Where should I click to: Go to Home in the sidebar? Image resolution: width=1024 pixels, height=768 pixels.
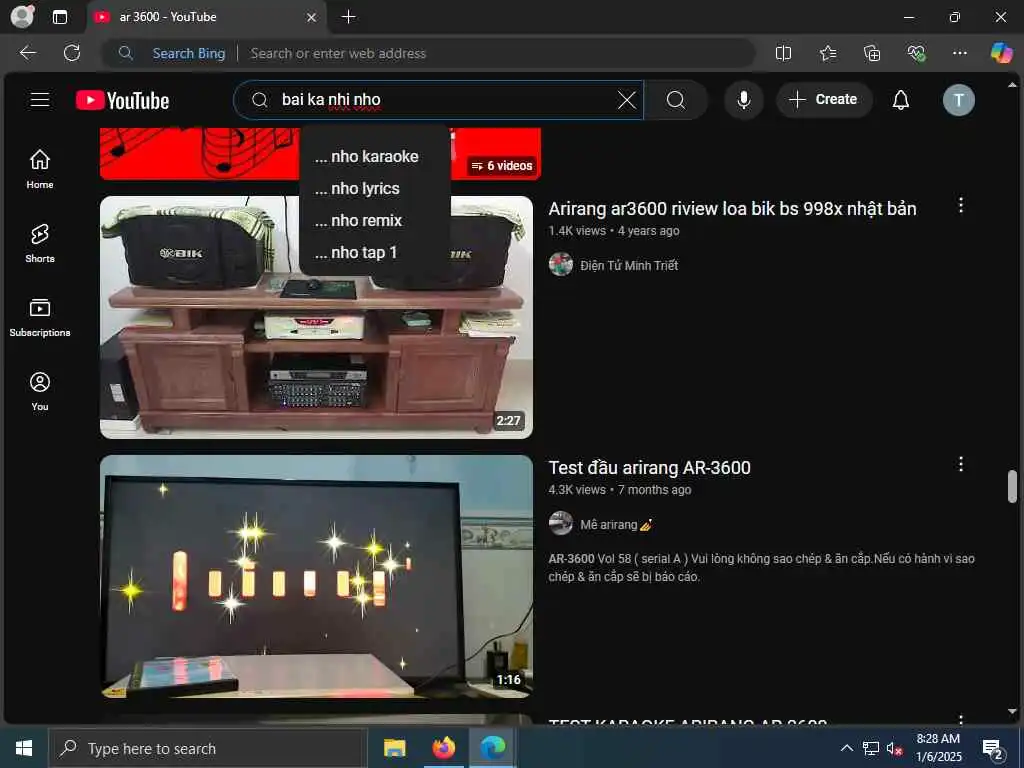40,168
